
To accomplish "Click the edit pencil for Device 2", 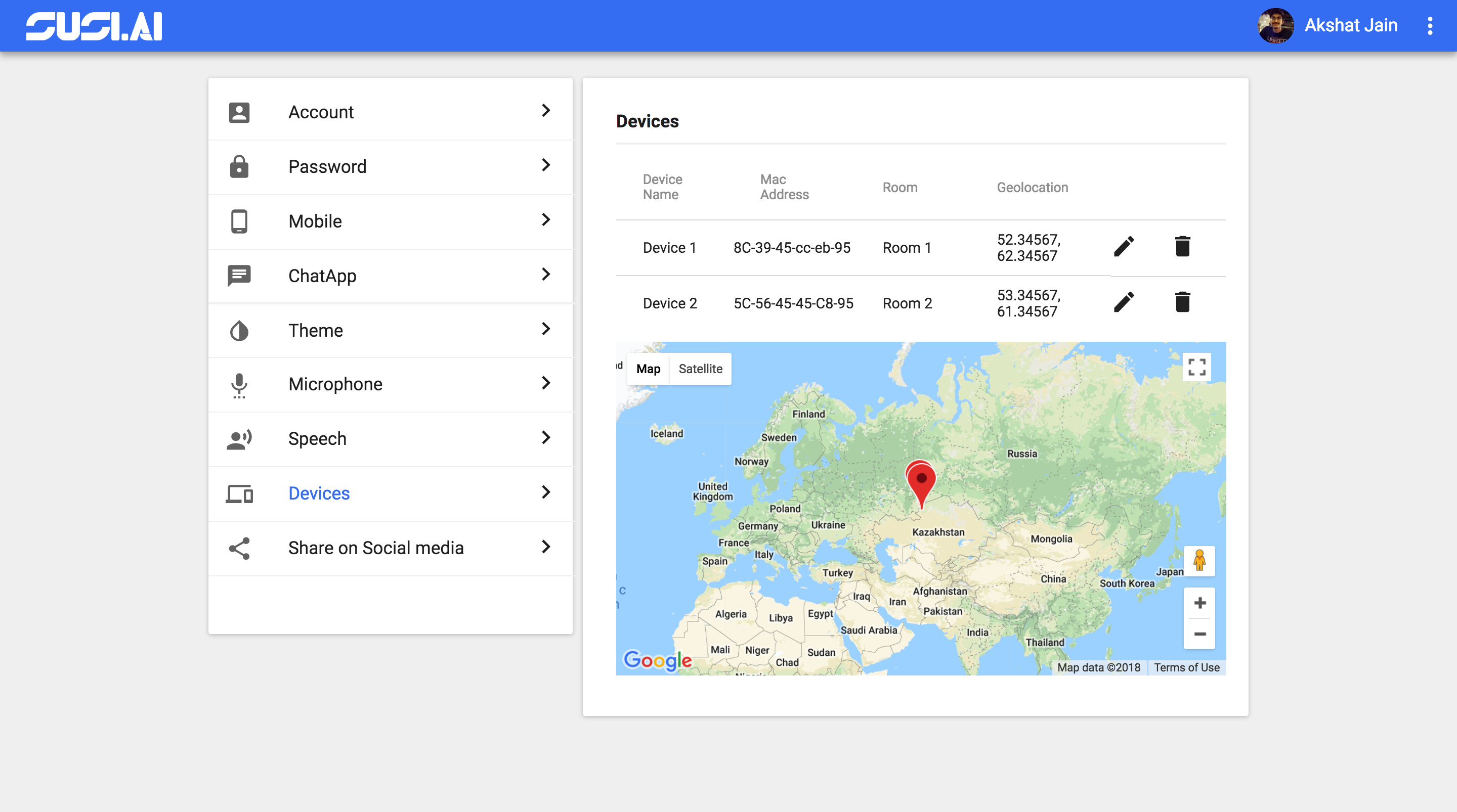I will (1123, 302).
